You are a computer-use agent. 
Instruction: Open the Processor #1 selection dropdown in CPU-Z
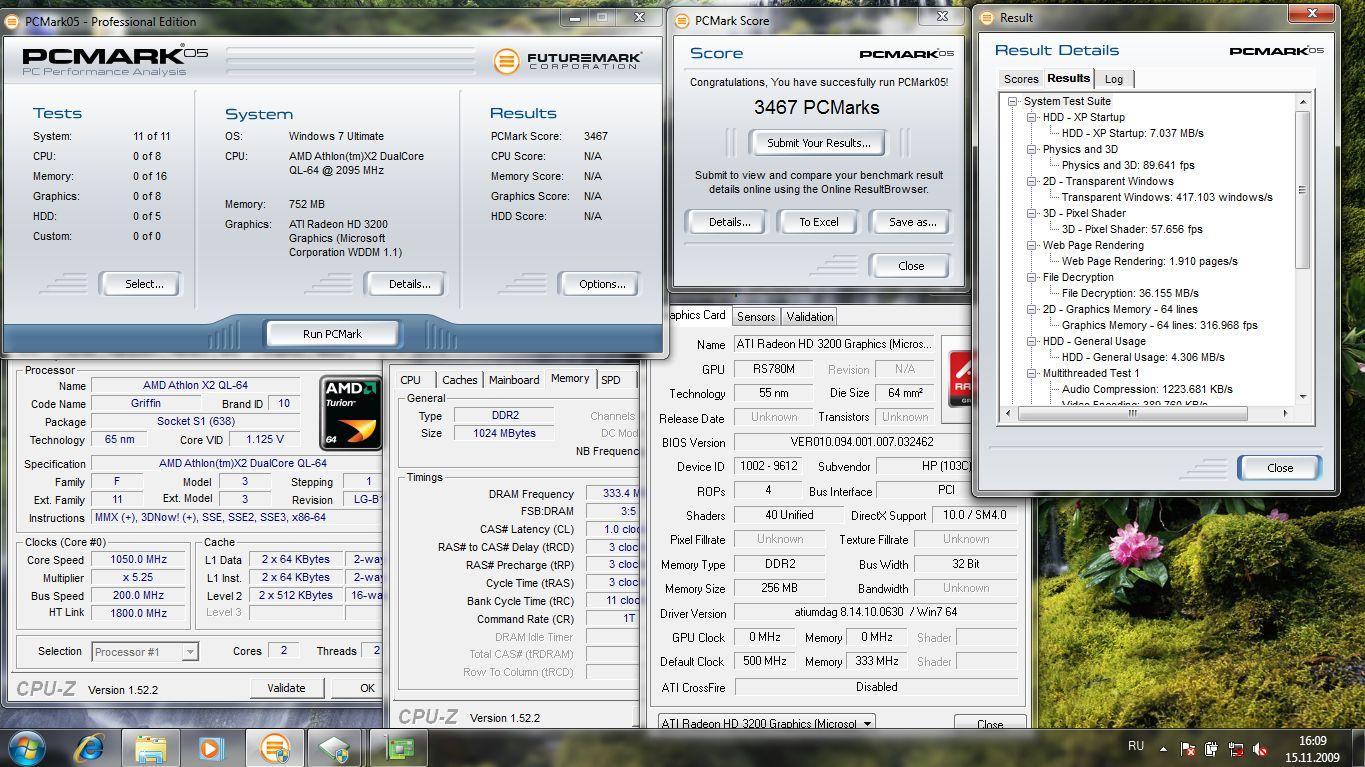pos(145,651)
